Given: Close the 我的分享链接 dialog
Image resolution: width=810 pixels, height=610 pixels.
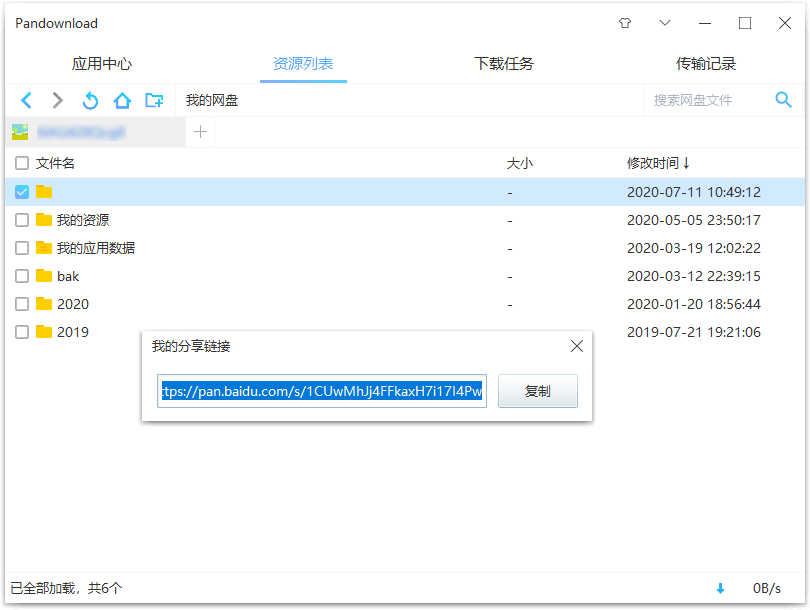Looking at the screenshot, I should 576,346.
